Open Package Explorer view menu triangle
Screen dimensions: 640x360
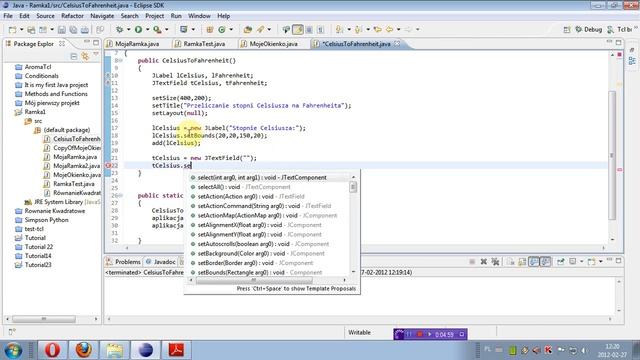[96, 55]
